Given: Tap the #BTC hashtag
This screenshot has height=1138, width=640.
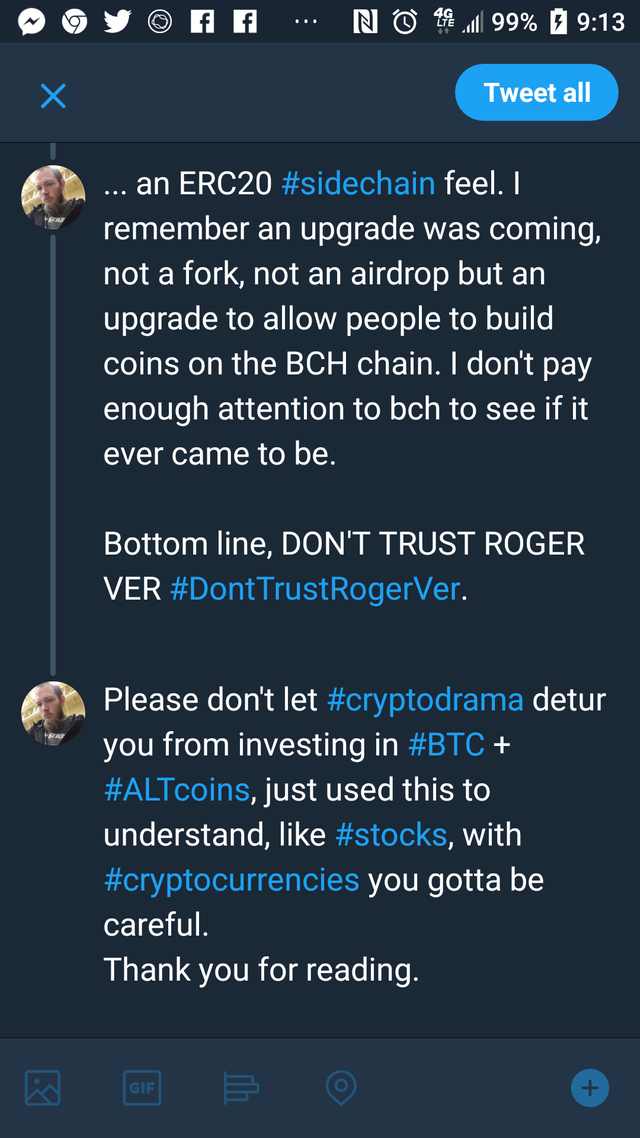Looking at the screenshot, I should [x=446, y=744].
